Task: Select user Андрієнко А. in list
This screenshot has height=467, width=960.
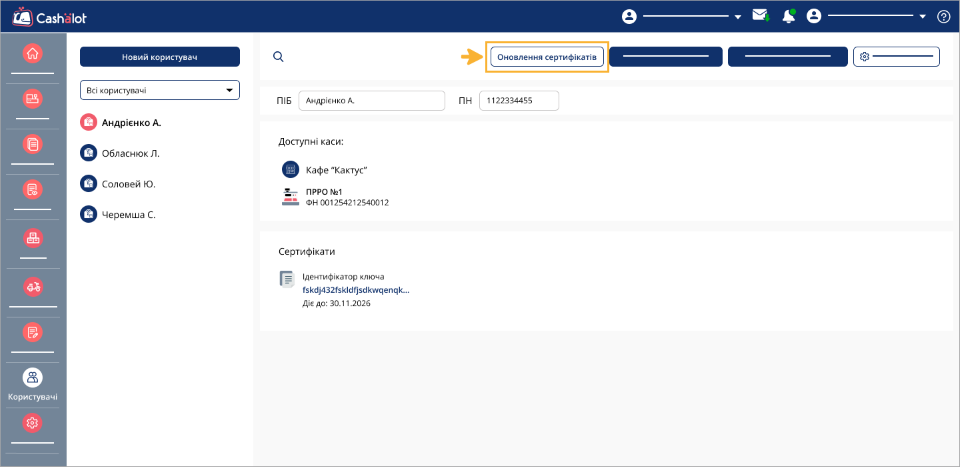Action: pyautogui.click(x=131, y=122)
